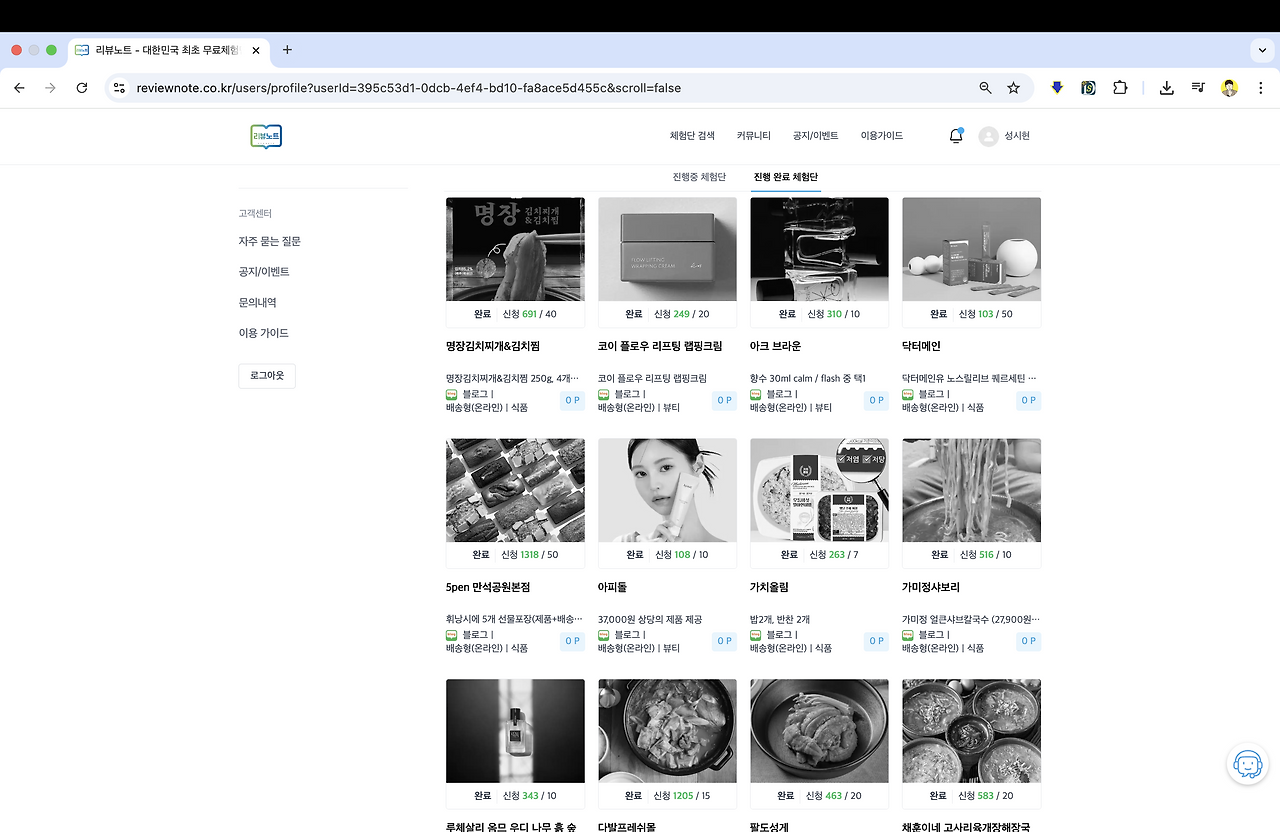Screen dimensions: 1280x832
Task: Open the chat support bubble
Action: (x=1247, y=765)
